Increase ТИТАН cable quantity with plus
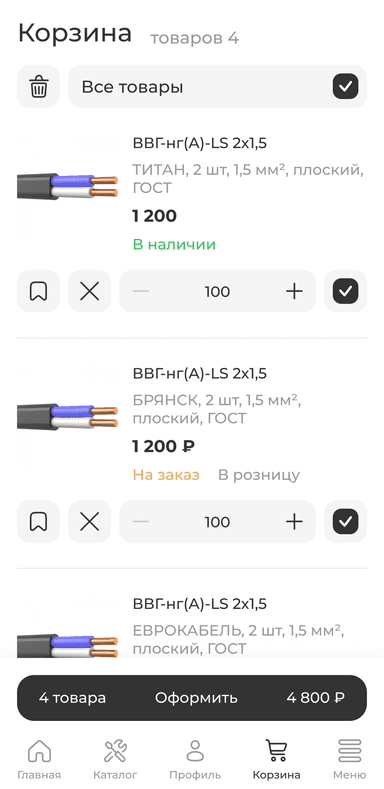 [294, 291]
